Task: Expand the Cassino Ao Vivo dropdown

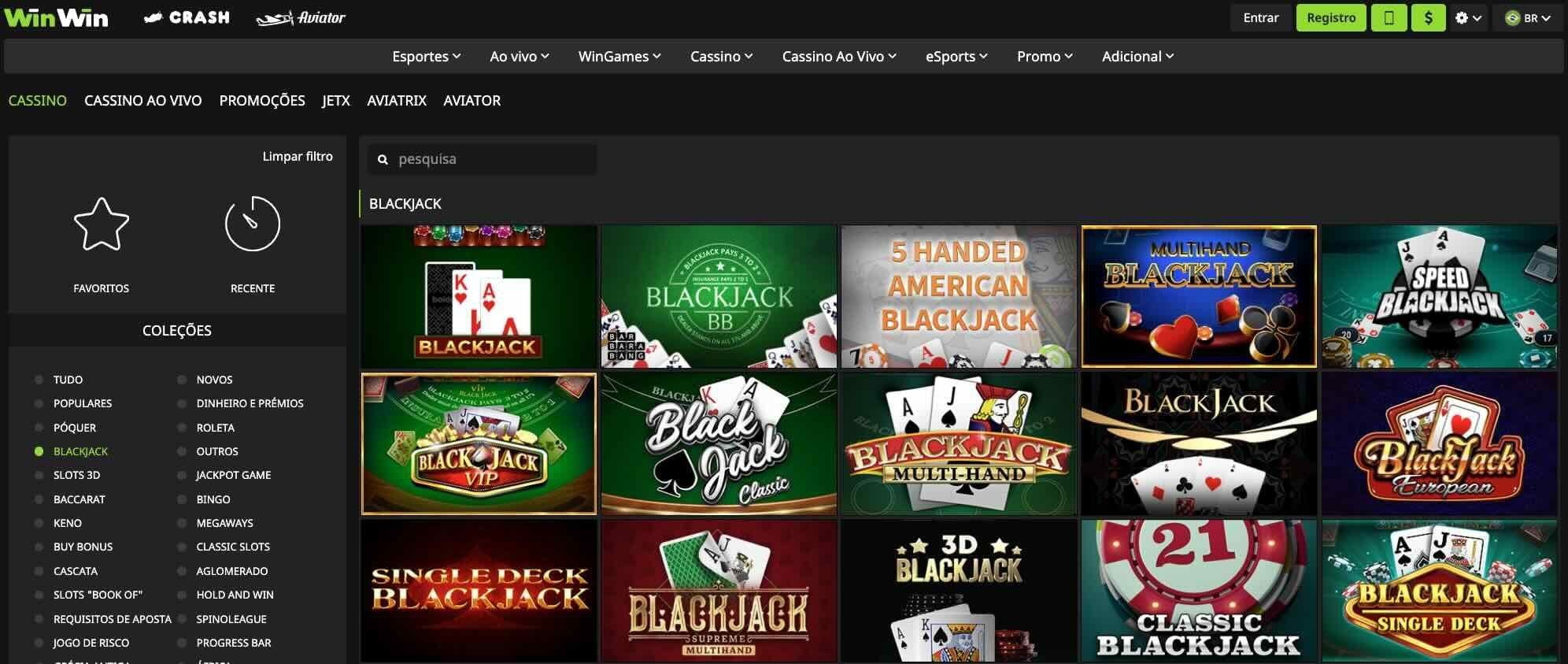Action: [x=839, y=56]
